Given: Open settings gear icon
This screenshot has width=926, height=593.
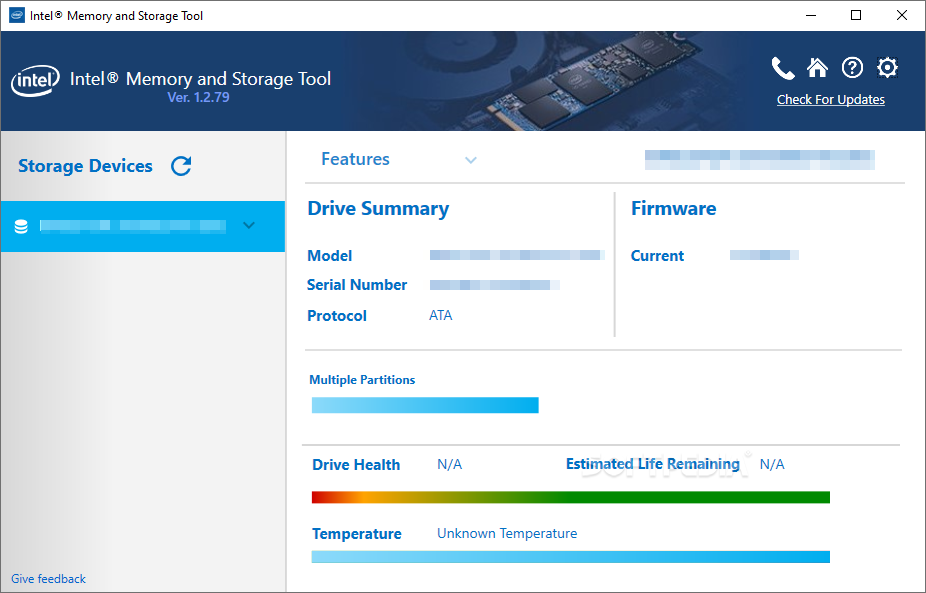Looking at the screenshot, I should [x=887, y=68].
